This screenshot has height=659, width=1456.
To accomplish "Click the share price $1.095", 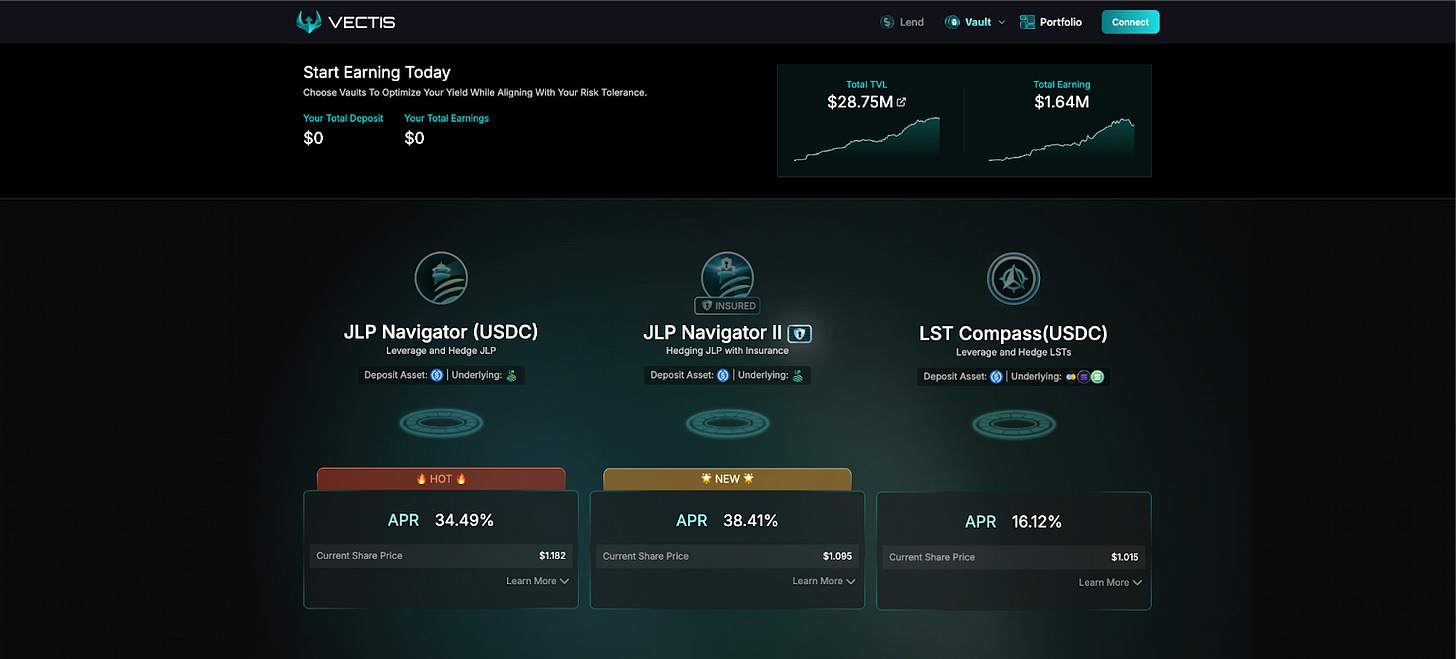I will (838, 556).
